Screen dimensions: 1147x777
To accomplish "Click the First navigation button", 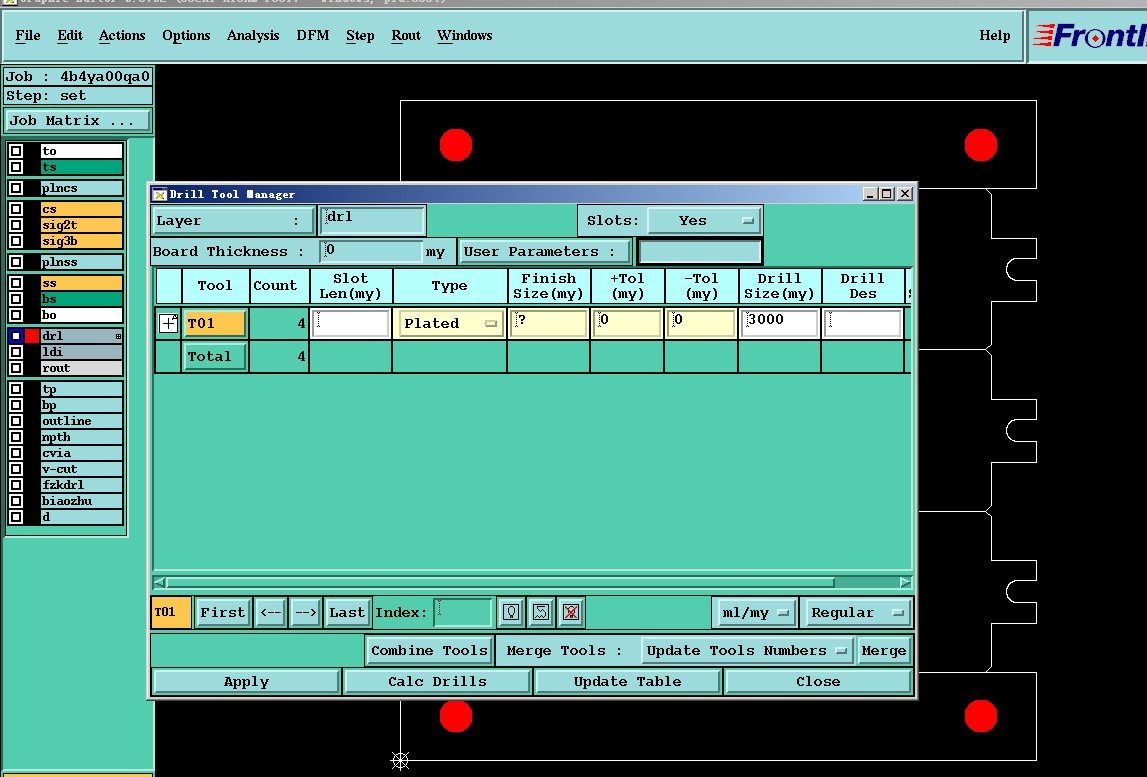I will (x=222, y=612).
